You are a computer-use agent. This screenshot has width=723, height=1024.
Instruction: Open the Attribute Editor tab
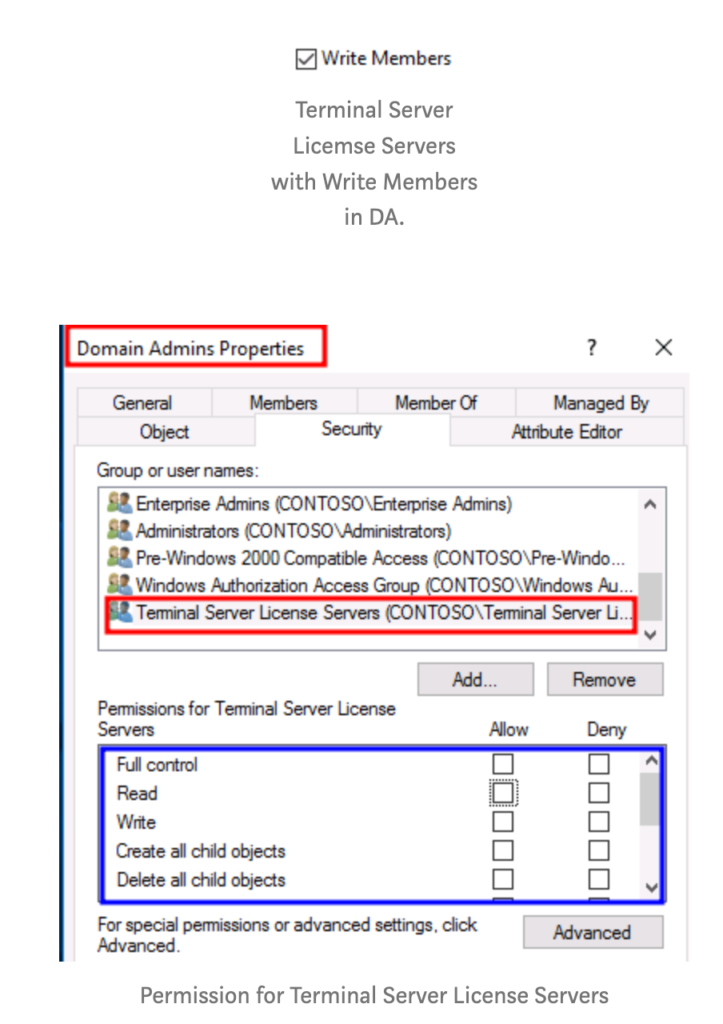pyautogui.click(x=566, y=432)
